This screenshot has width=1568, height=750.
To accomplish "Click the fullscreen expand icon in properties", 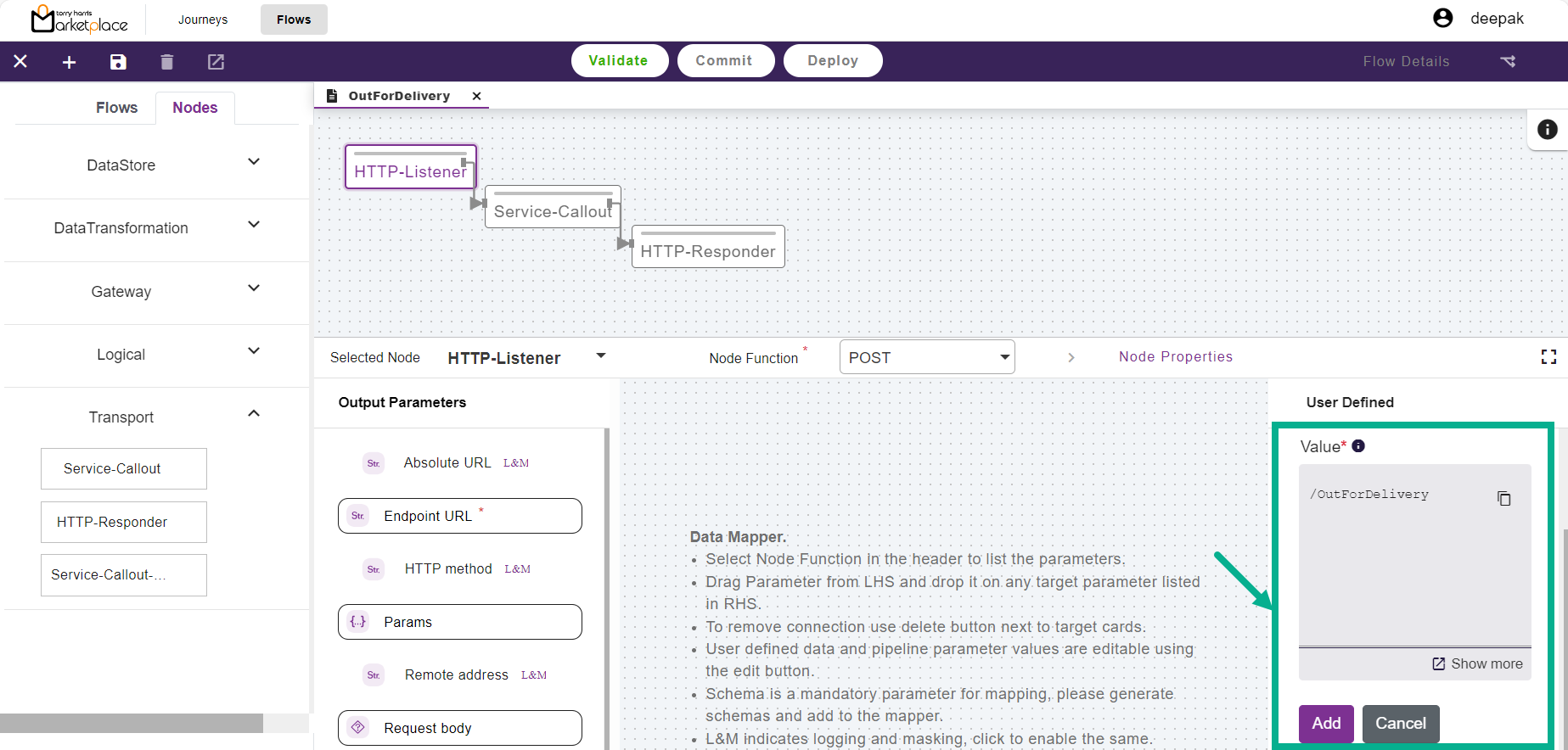I will click(x=1548, y=357).
